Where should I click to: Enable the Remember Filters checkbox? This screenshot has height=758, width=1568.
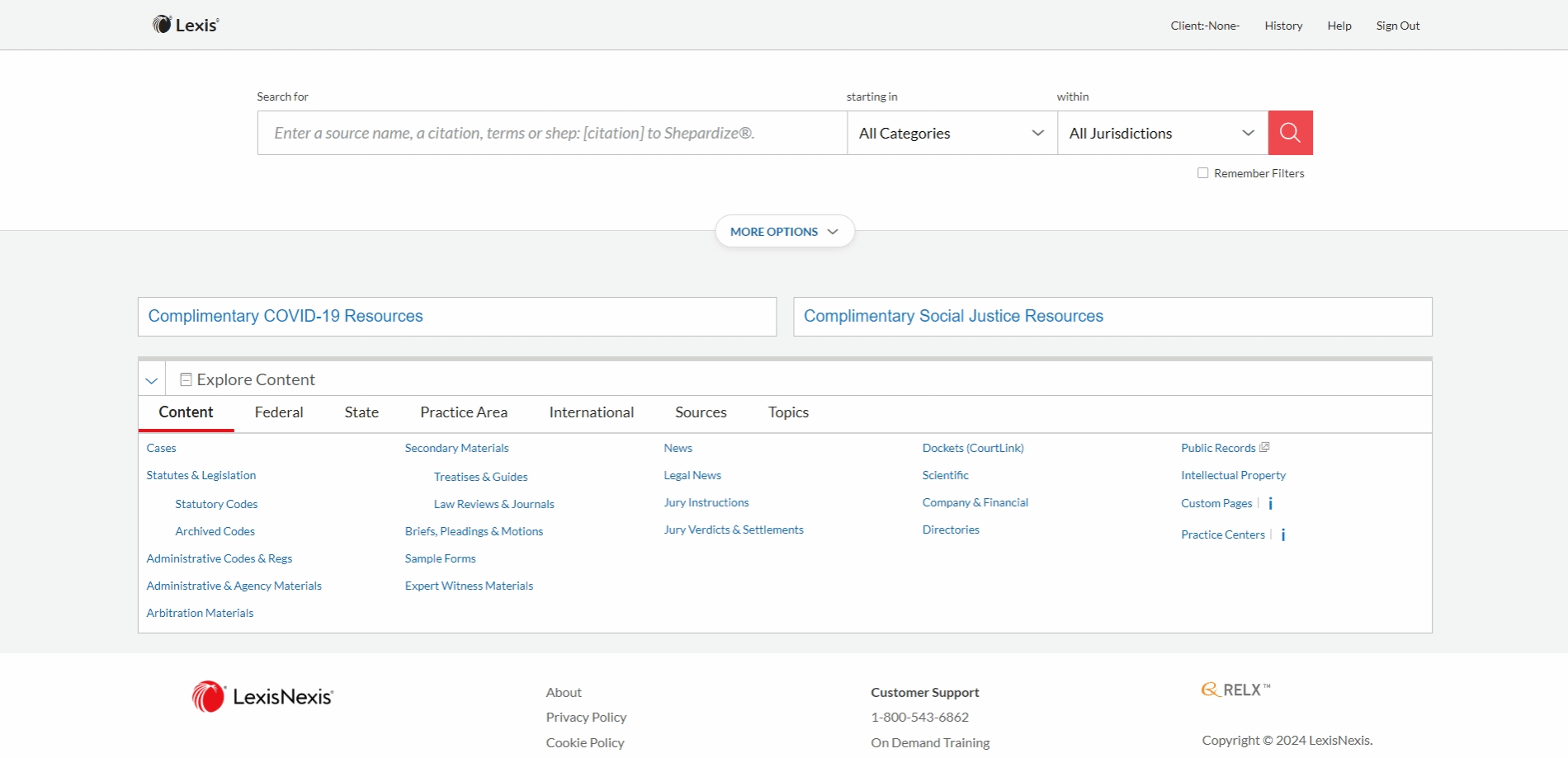(x=1202, y=173)
